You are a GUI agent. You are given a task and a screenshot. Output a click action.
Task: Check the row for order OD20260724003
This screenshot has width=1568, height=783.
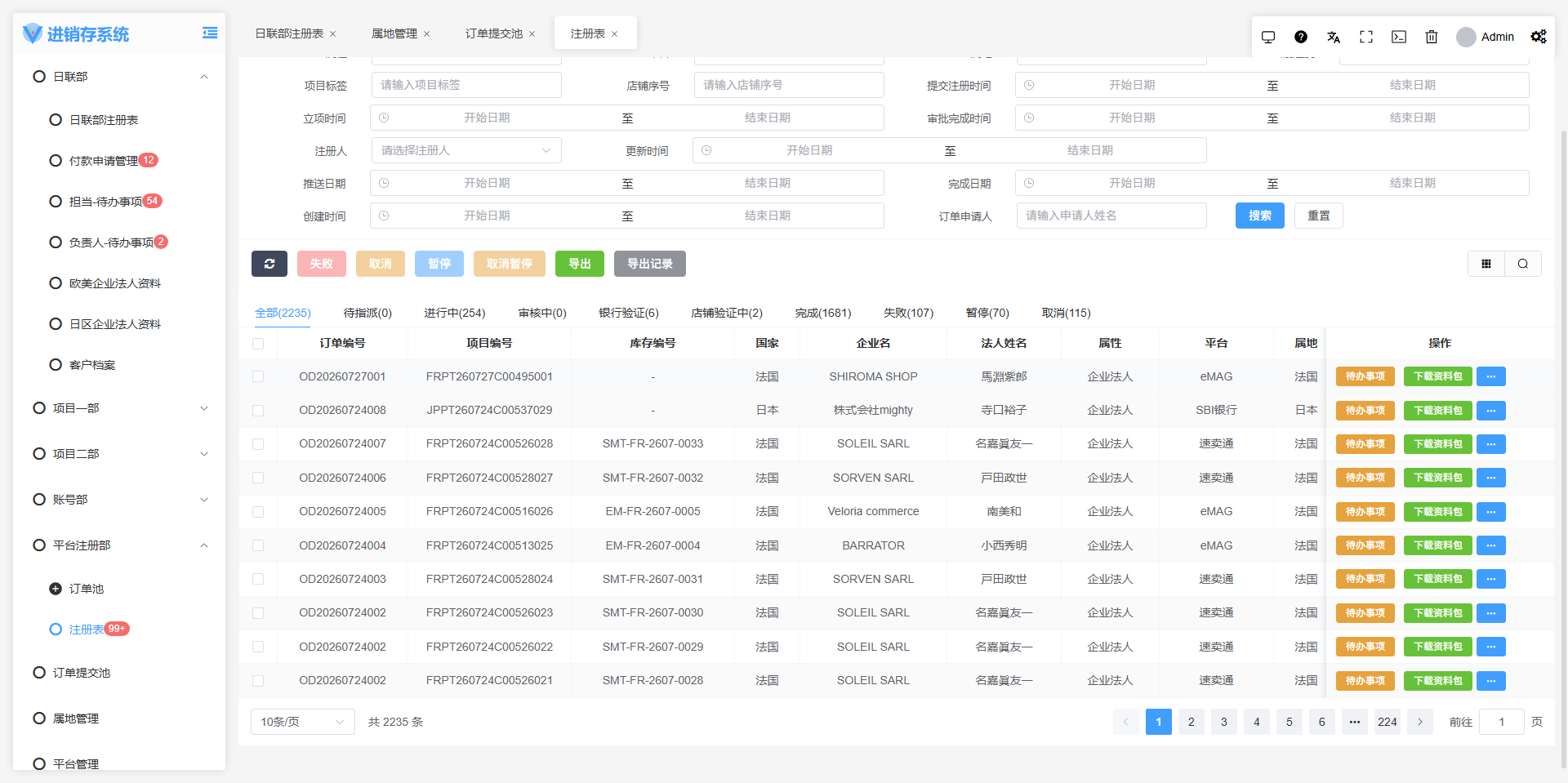point(258,579)
